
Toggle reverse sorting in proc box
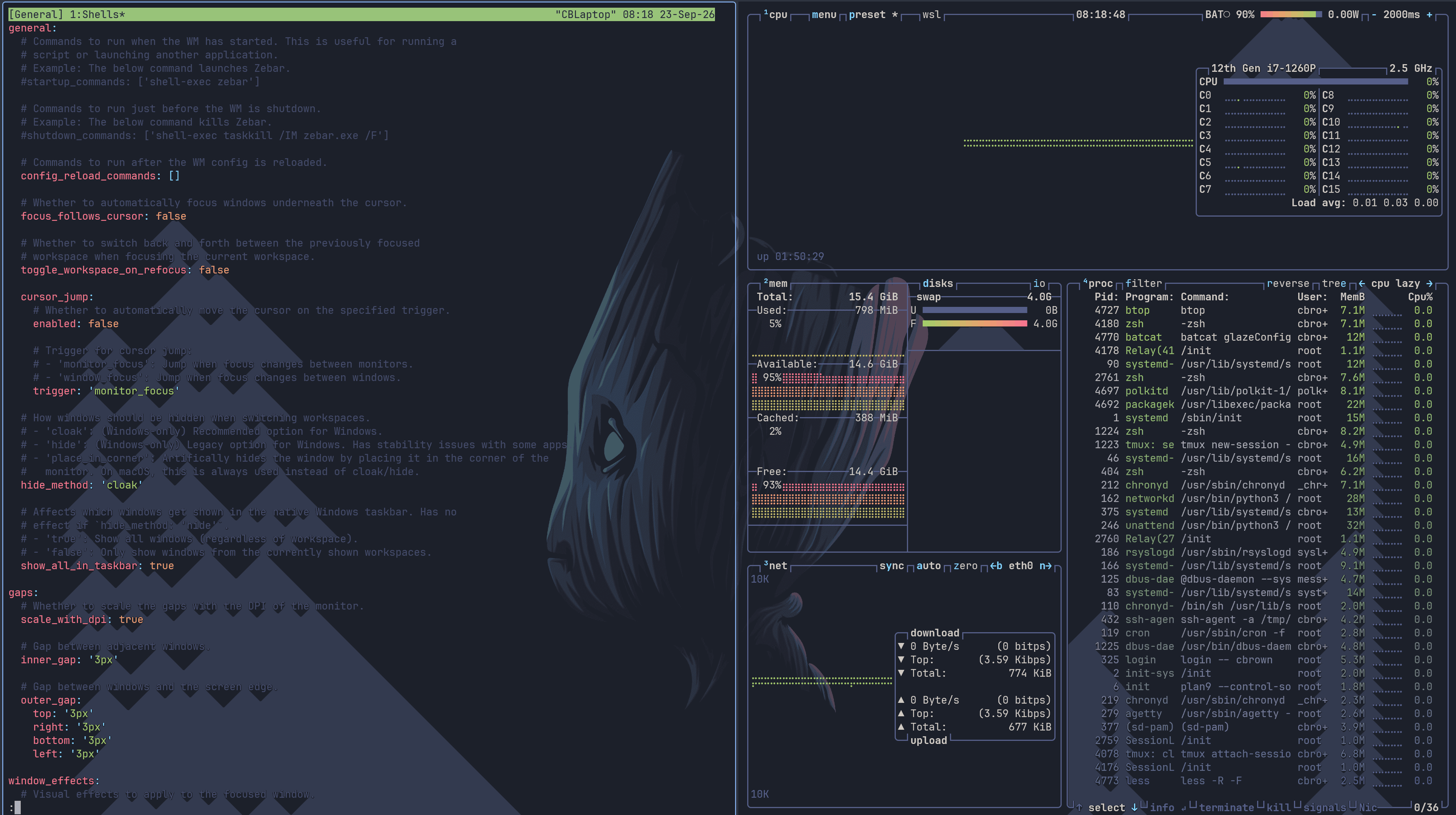click(1287, 283)
